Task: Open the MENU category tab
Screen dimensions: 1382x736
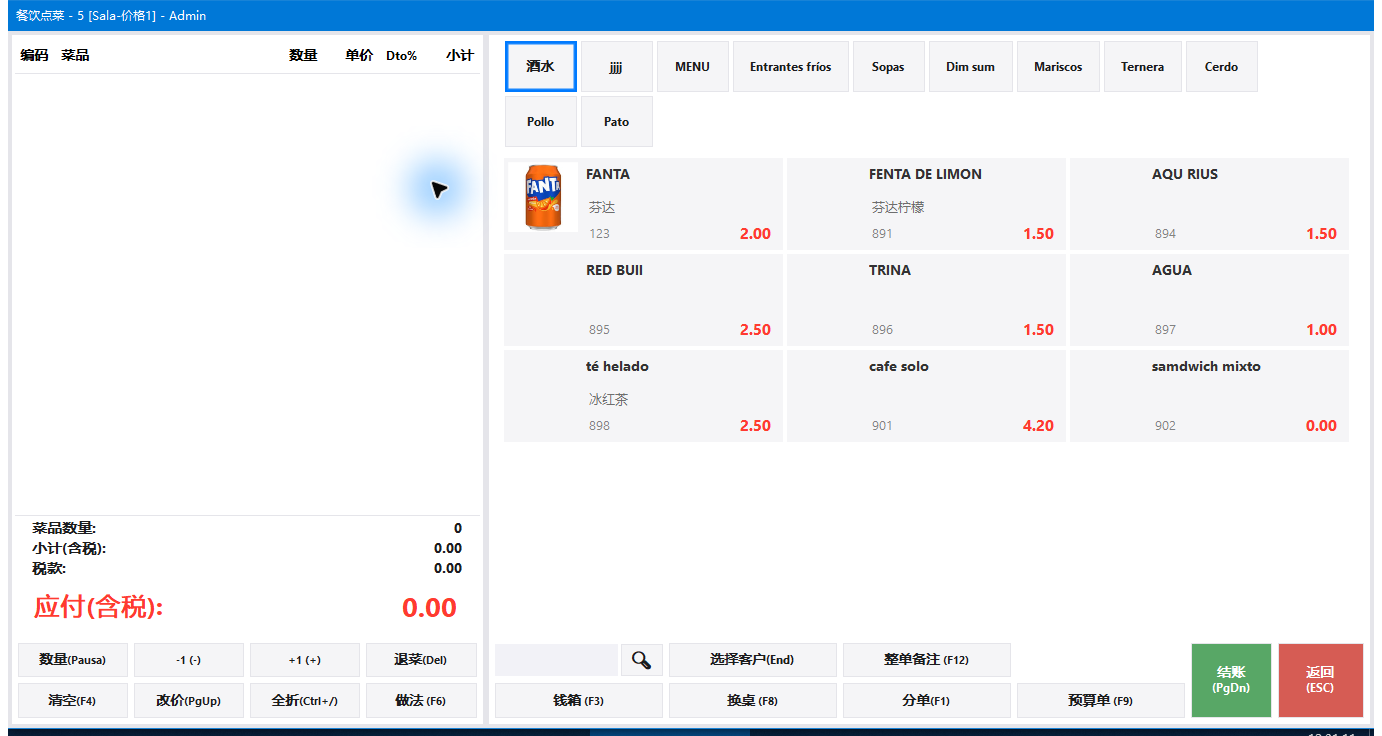Action: point(693,67)
